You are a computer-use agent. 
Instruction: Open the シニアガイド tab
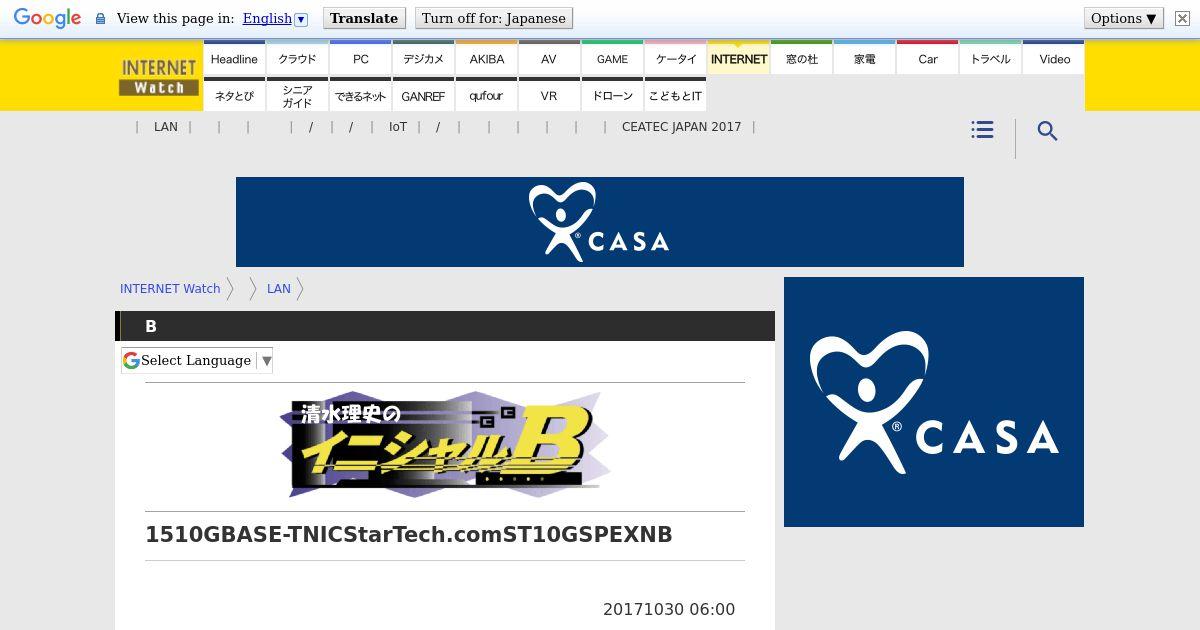pos(297,95)
